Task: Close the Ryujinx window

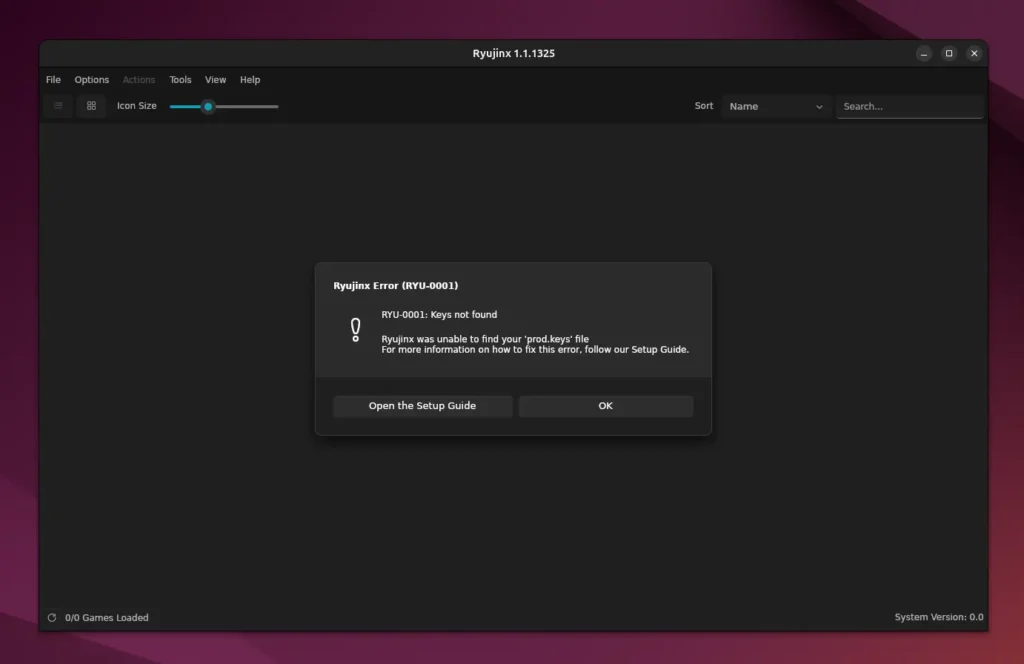Action: pyautogui.click(x=974, y=53)
